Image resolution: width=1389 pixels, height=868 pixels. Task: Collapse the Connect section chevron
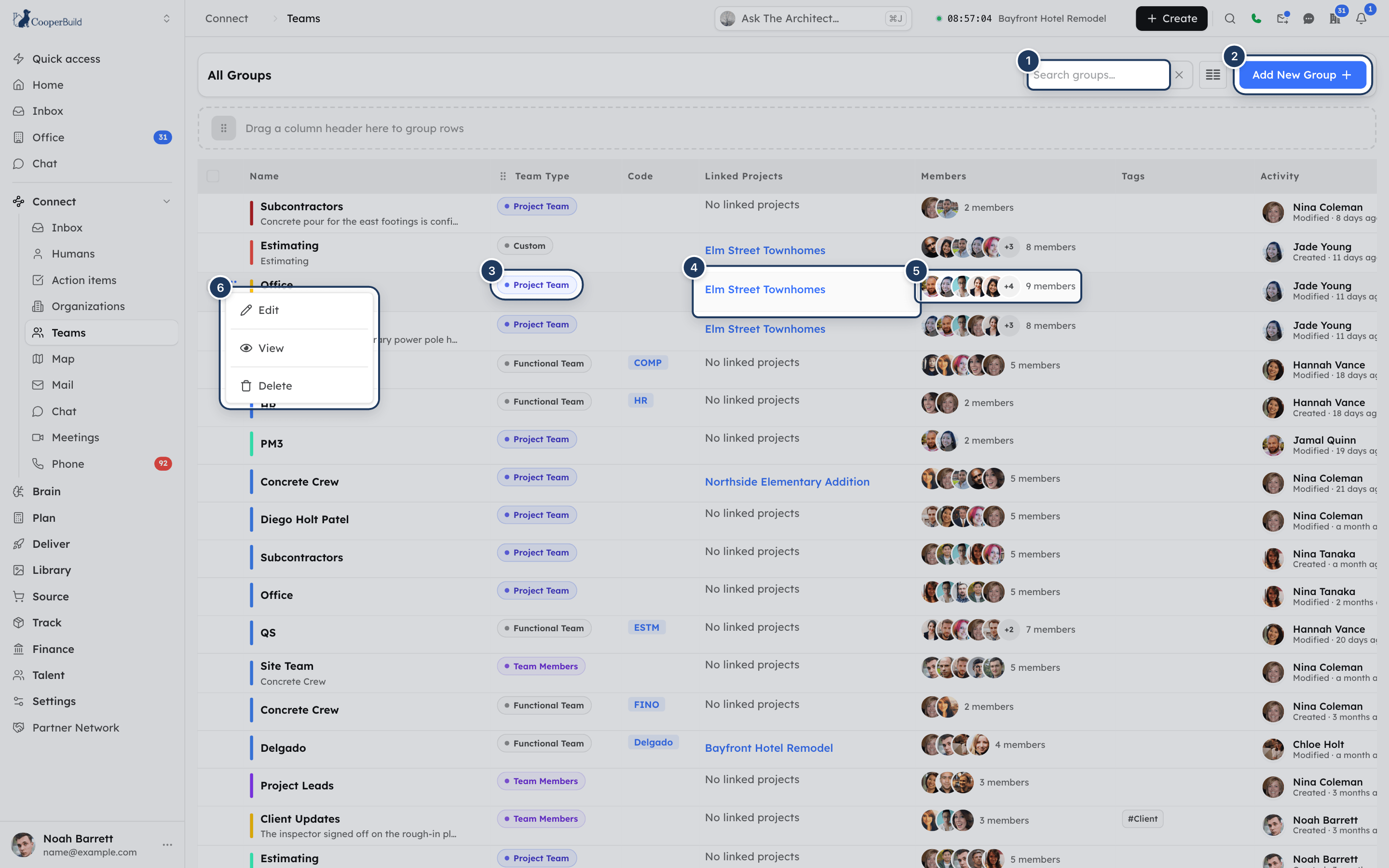pos(166,202)
